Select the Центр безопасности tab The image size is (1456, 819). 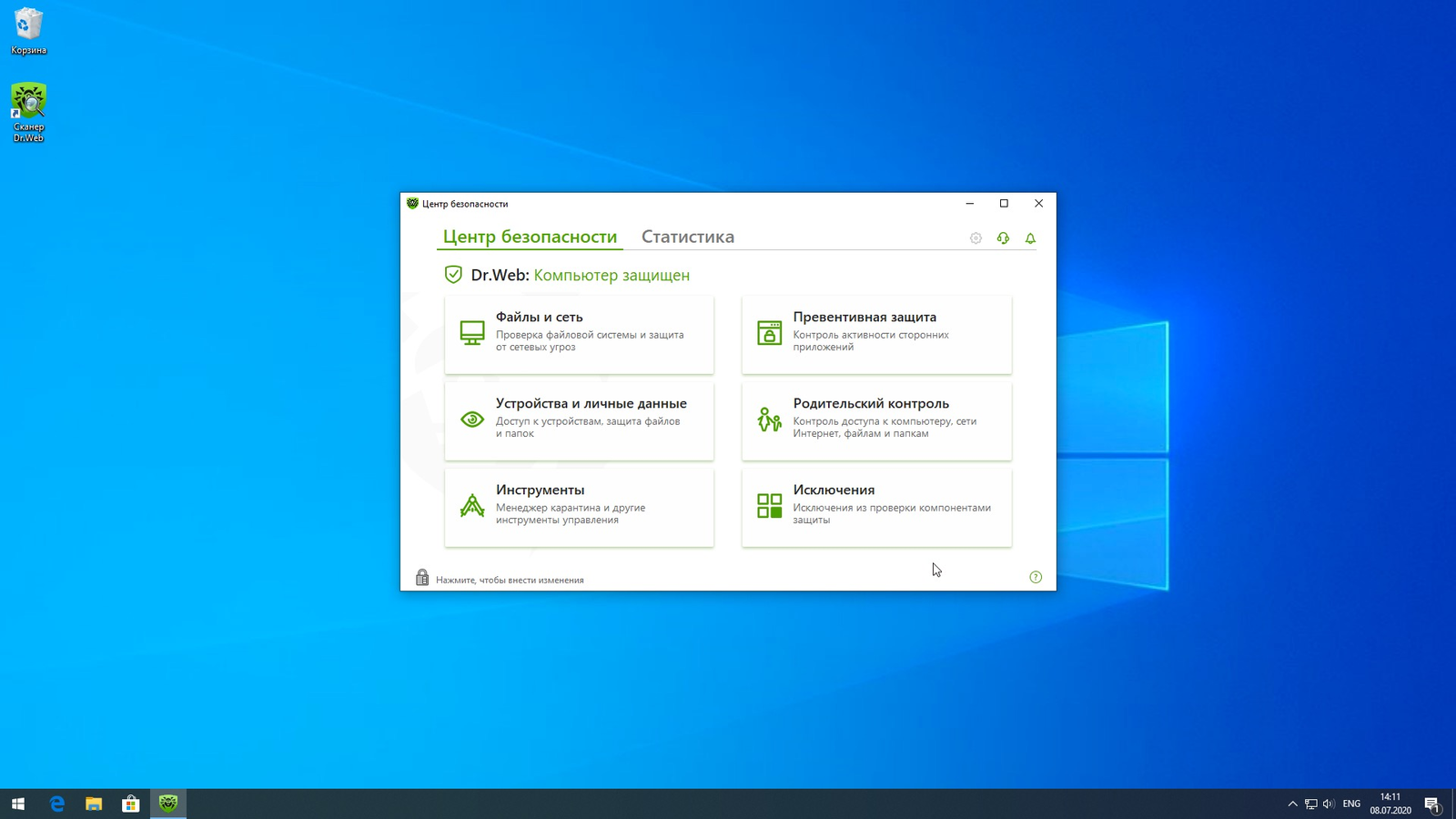click(x=530, y=237)
